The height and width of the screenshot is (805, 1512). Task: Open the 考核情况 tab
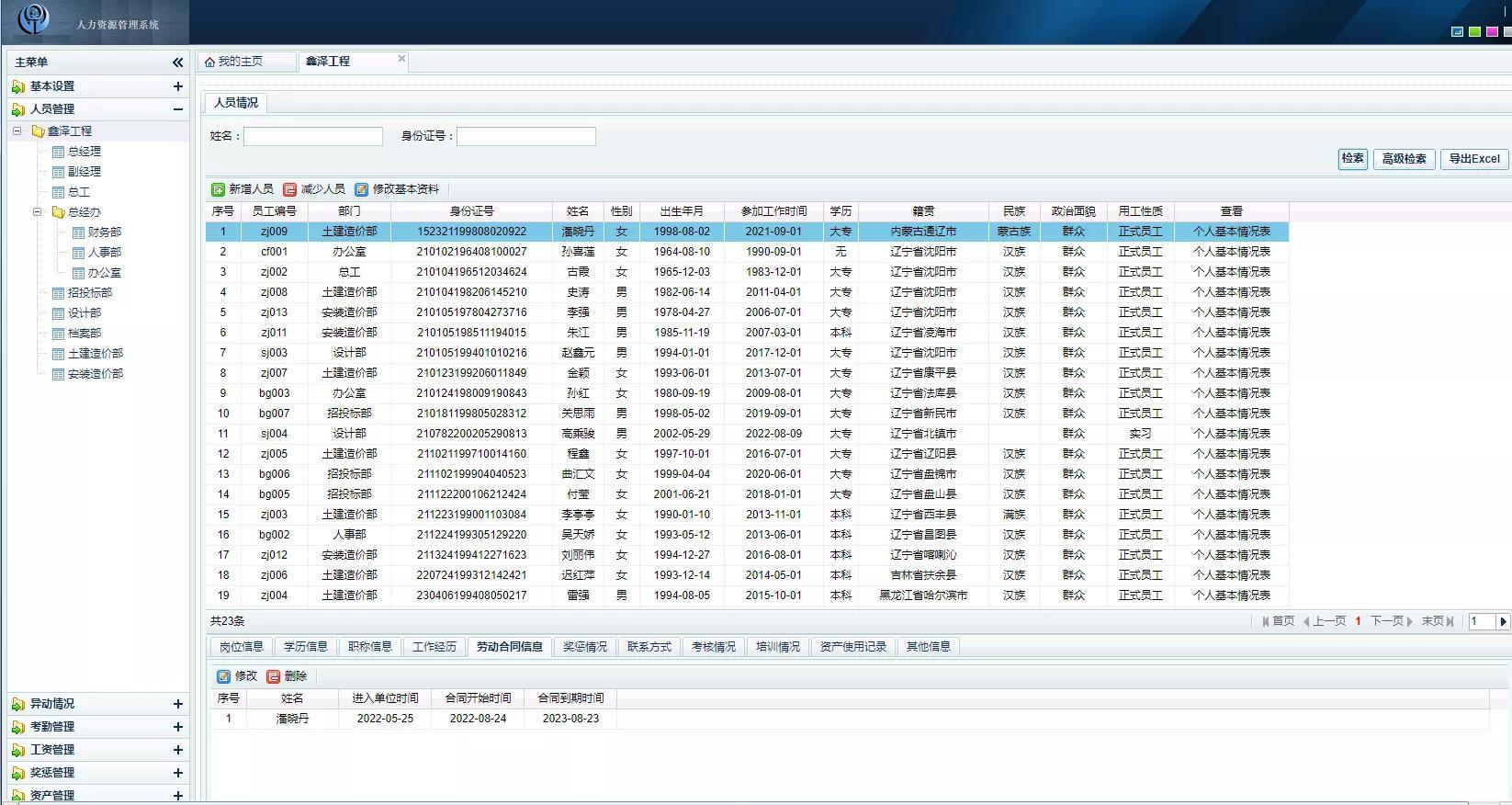tap(713, 647)
